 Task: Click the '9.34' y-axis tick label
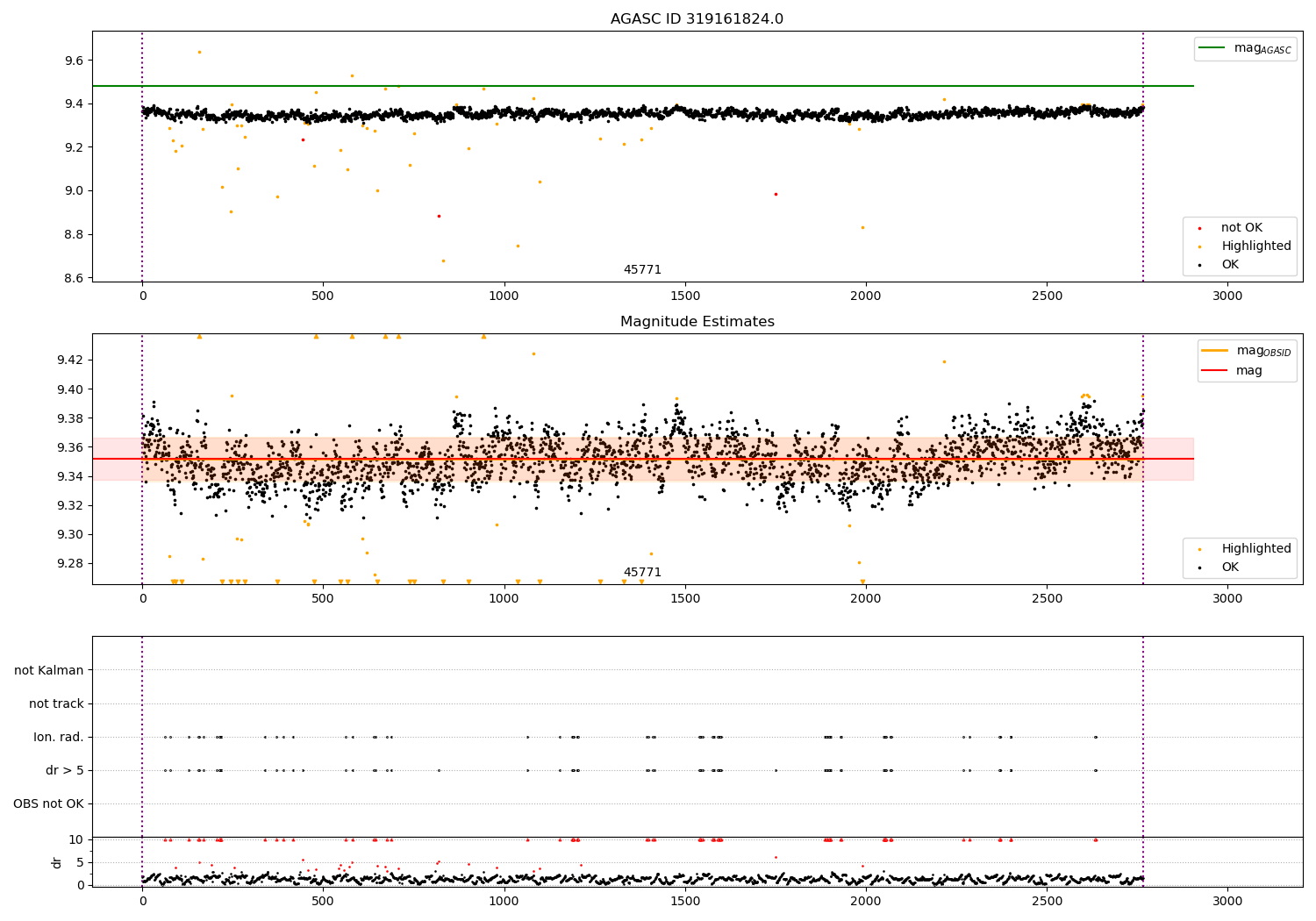[70, 476]
